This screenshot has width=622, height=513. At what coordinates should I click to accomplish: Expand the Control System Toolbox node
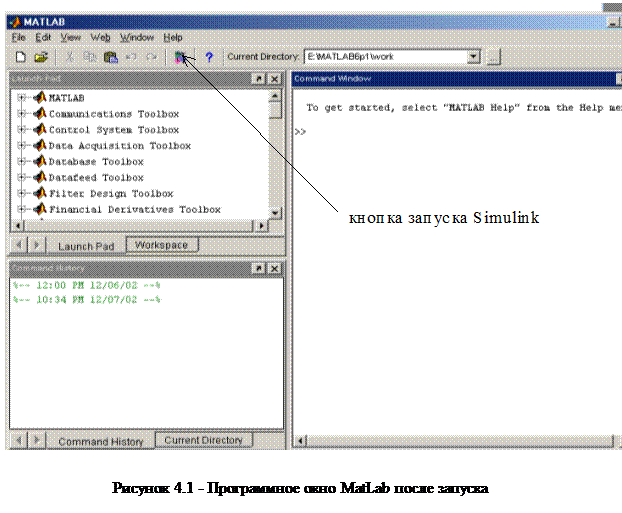pyautogui.click(x=22, y=129)
